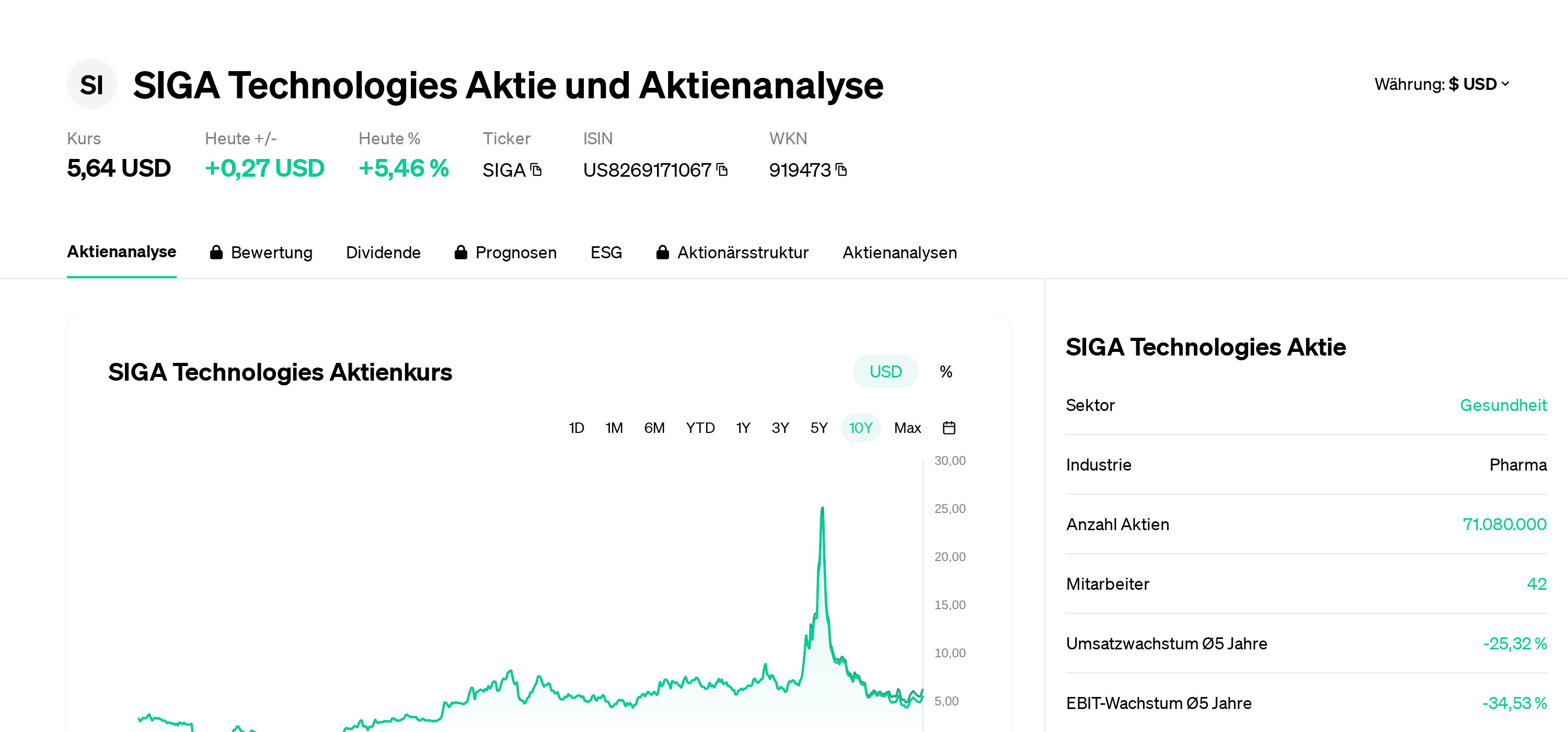Select the 6M chart range
The image size is (1568, 732).
[654, 428]
